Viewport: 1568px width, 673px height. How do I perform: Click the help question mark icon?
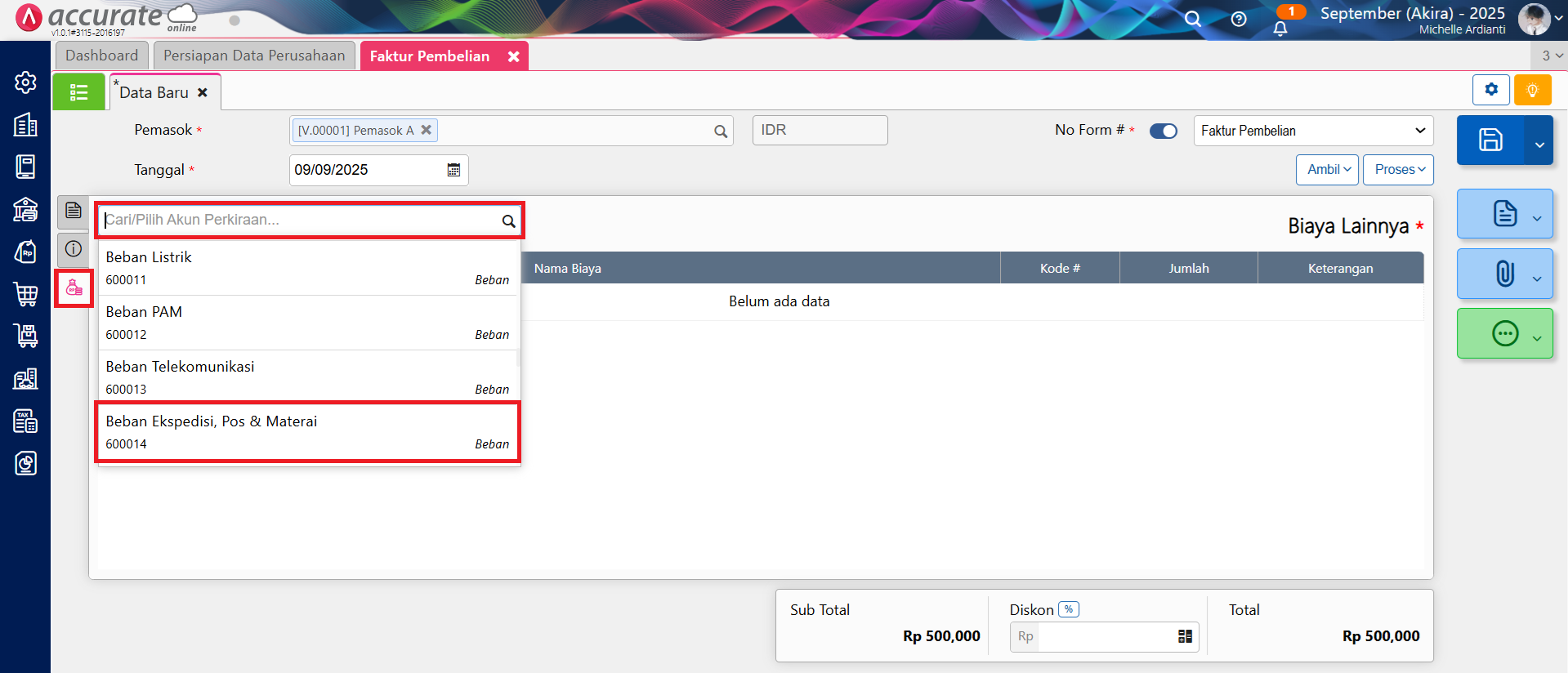click(1239, 20)
